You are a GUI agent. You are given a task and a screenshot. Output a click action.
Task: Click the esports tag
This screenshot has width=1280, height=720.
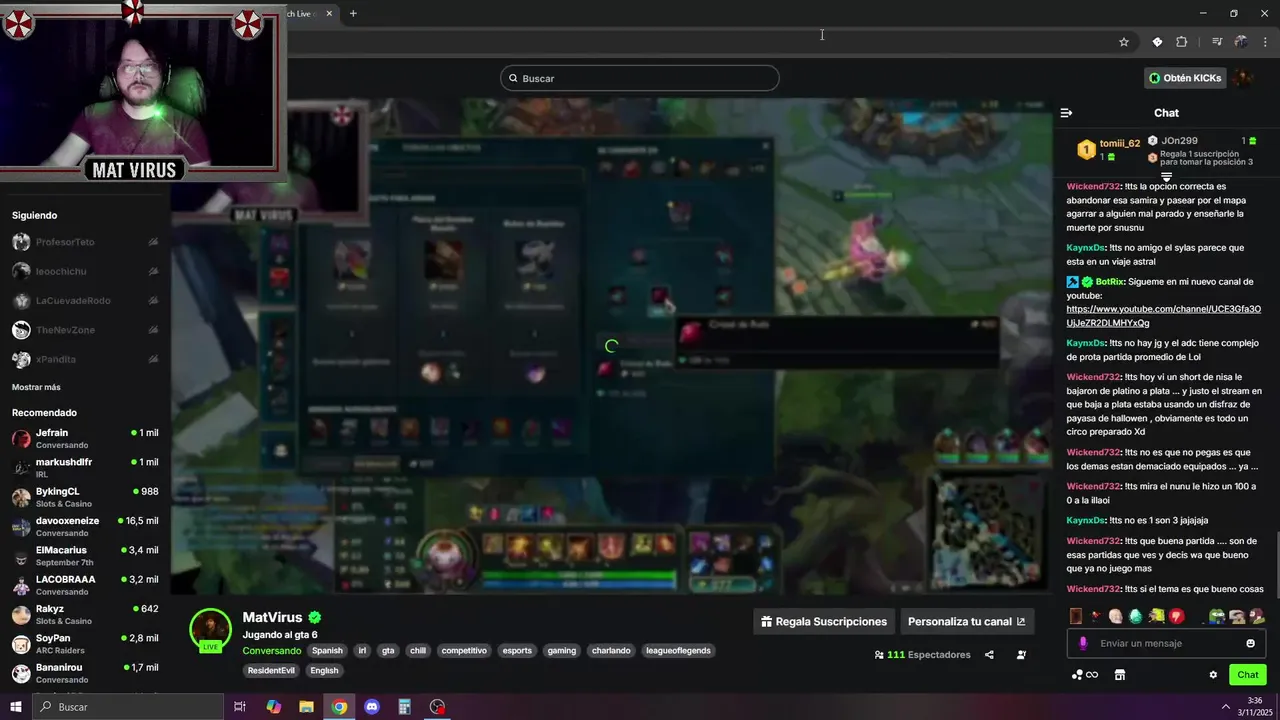click(517, 651)
